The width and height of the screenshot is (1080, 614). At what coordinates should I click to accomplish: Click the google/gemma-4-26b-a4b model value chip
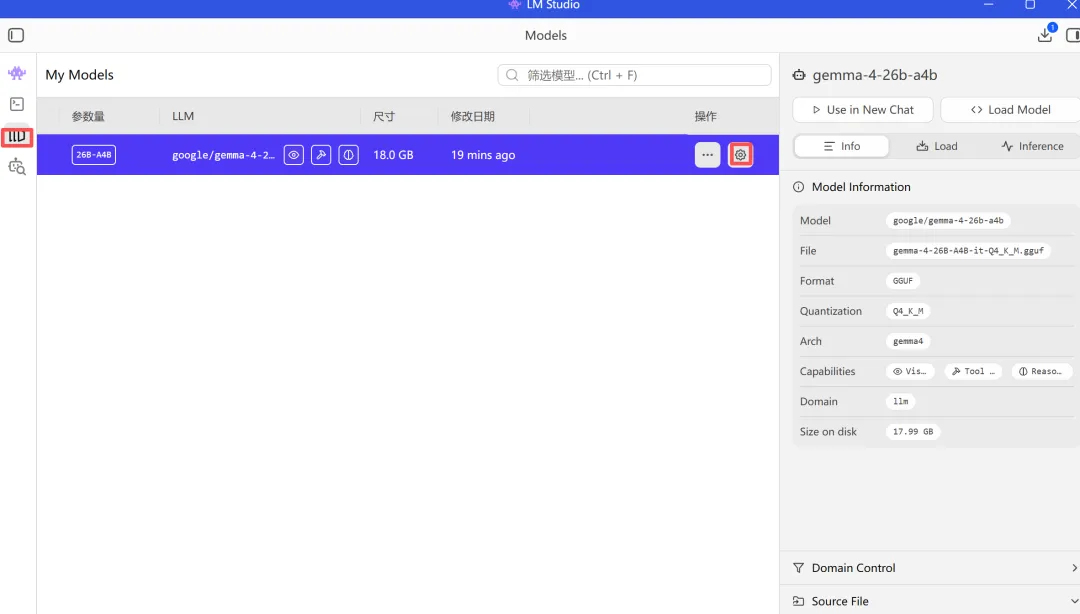[x=948, y=221]
